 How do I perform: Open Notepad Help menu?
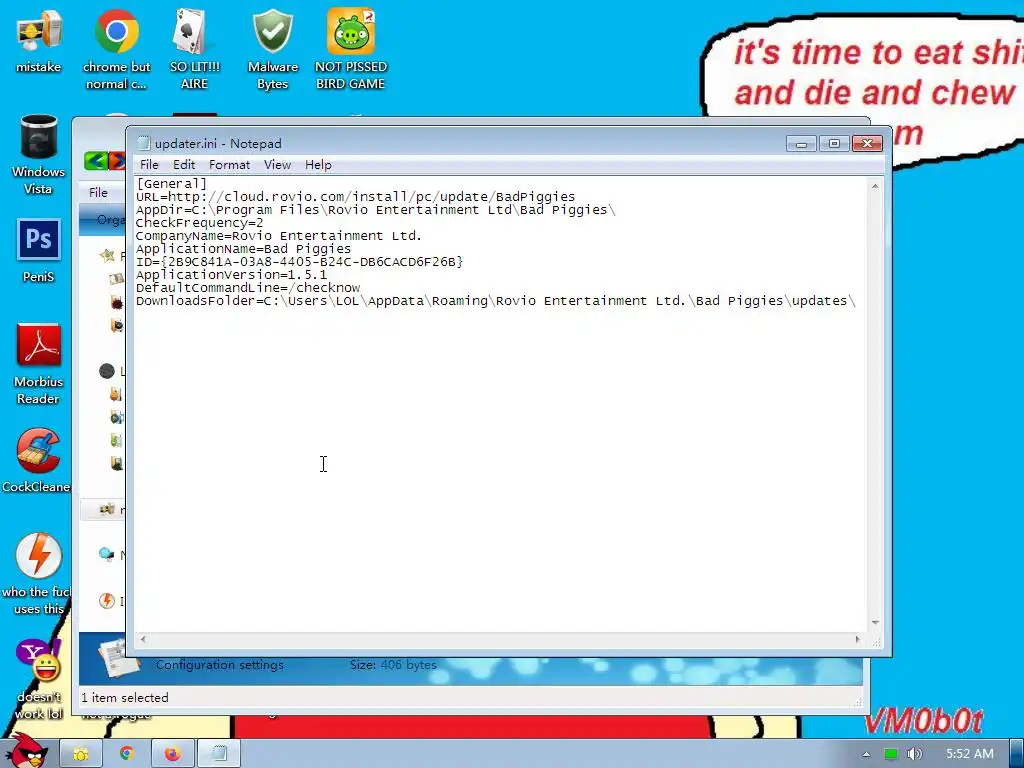click(x=318, y=165)
